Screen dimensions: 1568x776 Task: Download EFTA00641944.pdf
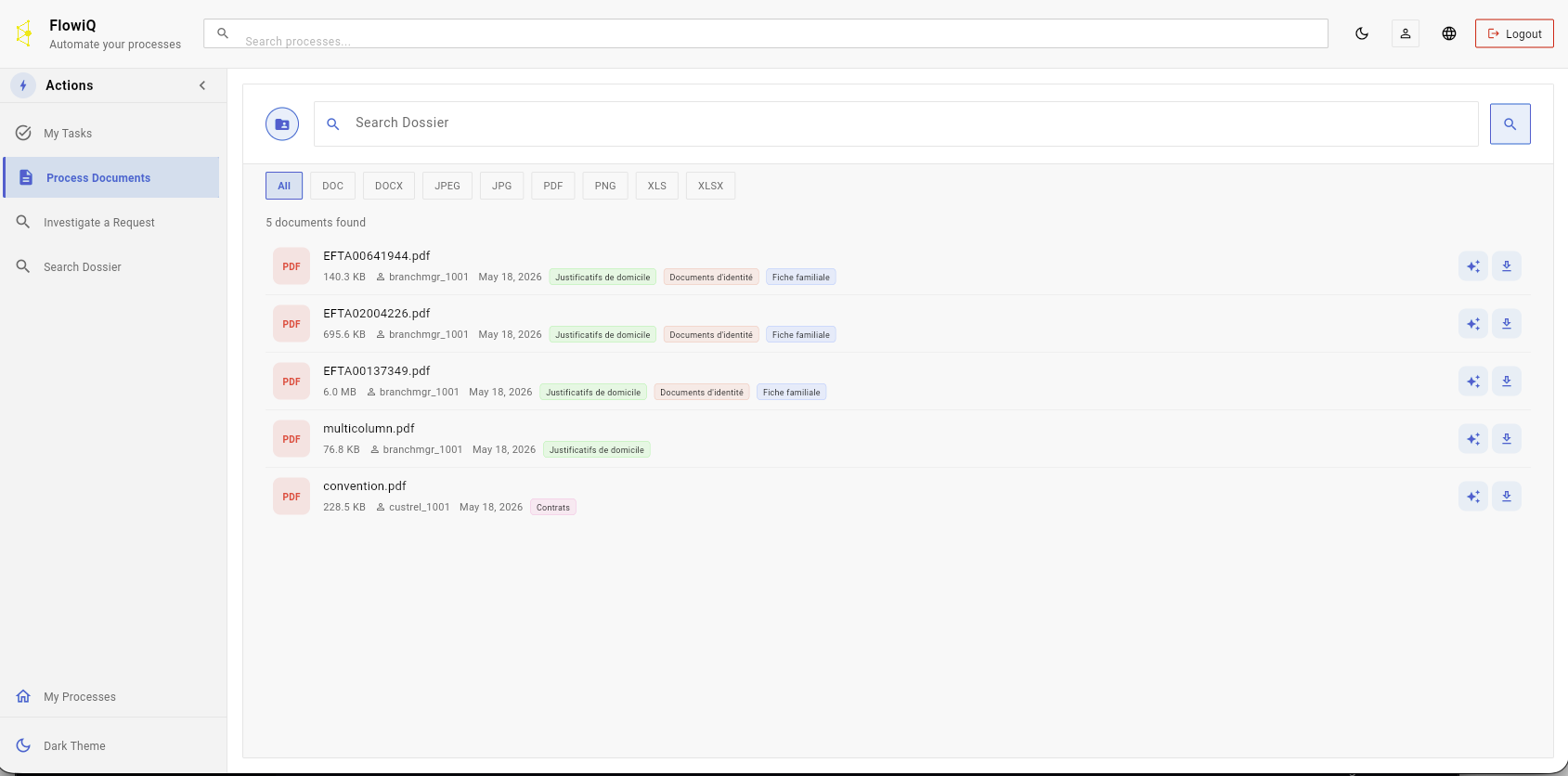pyautogui.click(x=1507, y=266)
